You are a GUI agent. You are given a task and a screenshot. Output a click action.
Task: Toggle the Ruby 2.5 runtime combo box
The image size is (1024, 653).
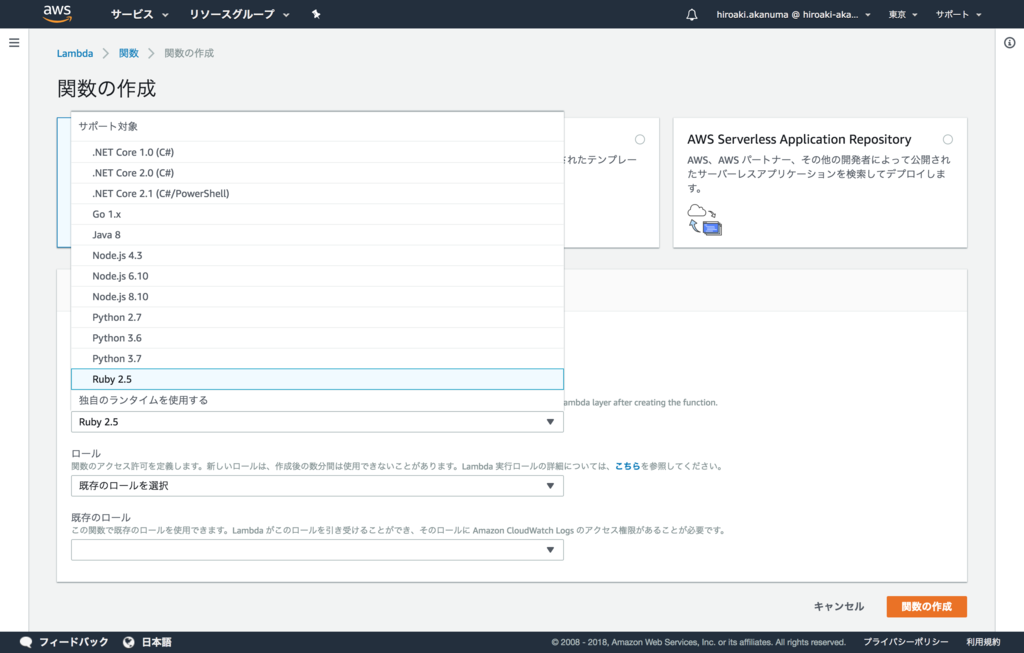pos(317,422)
